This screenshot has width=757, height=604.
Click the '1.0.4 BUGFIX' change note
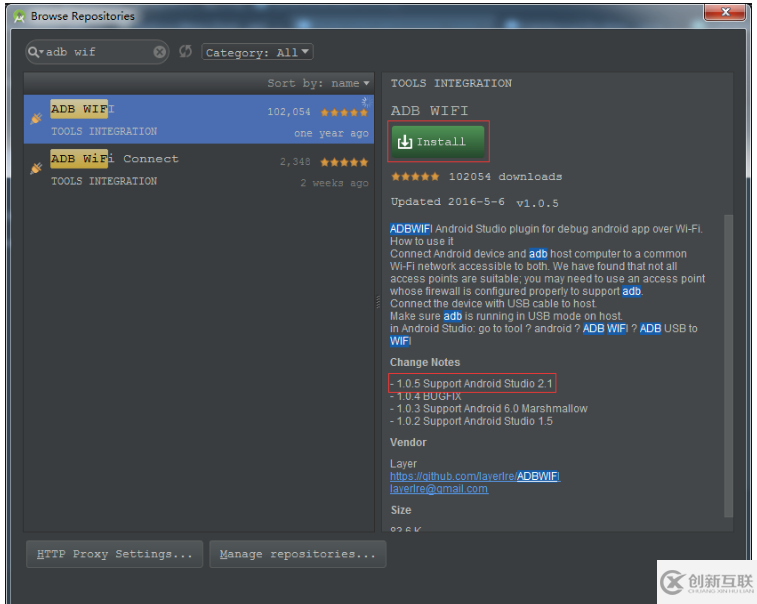(425, 396)
